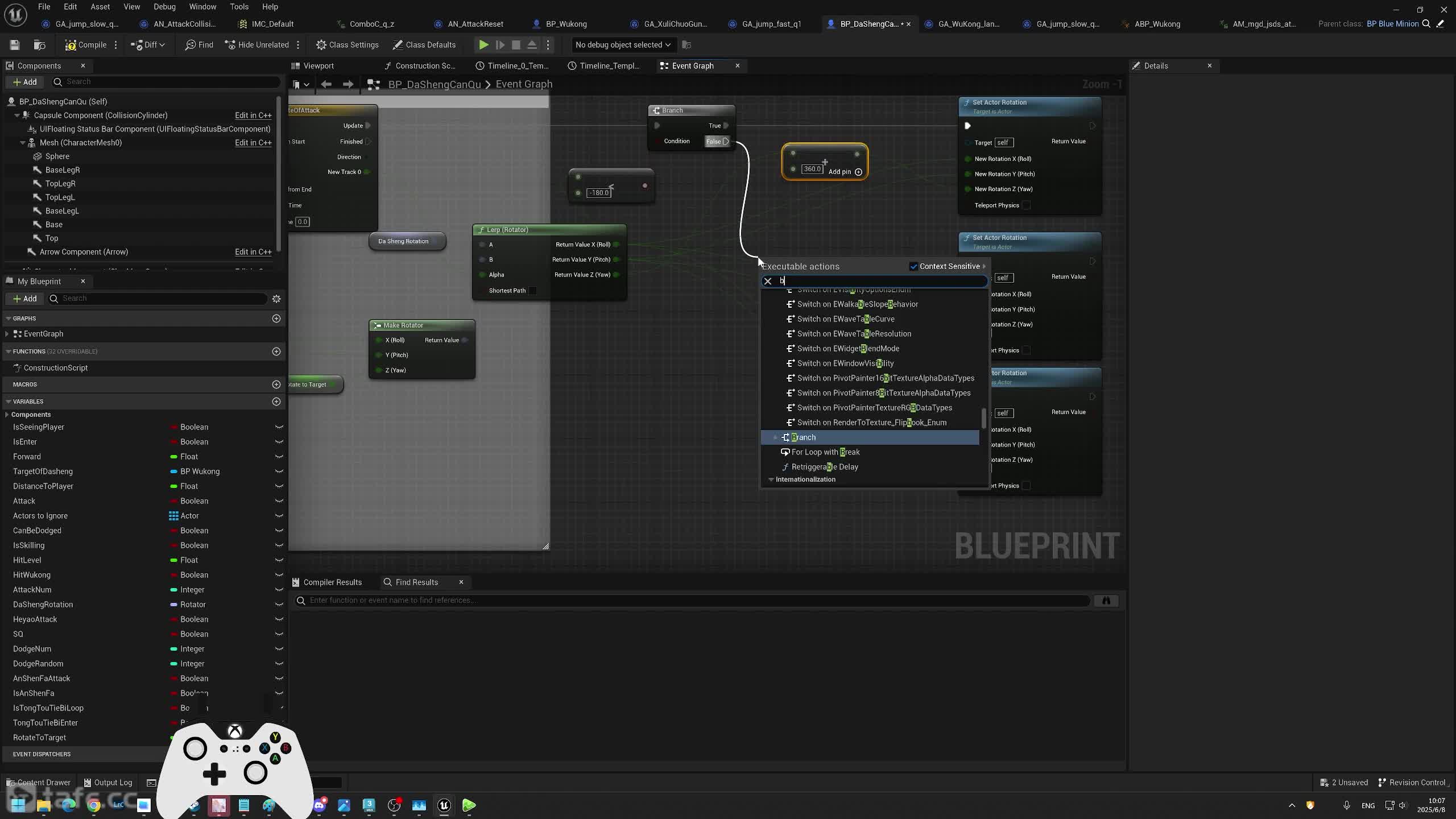Save the current blueprint asset

click(15, 45)
